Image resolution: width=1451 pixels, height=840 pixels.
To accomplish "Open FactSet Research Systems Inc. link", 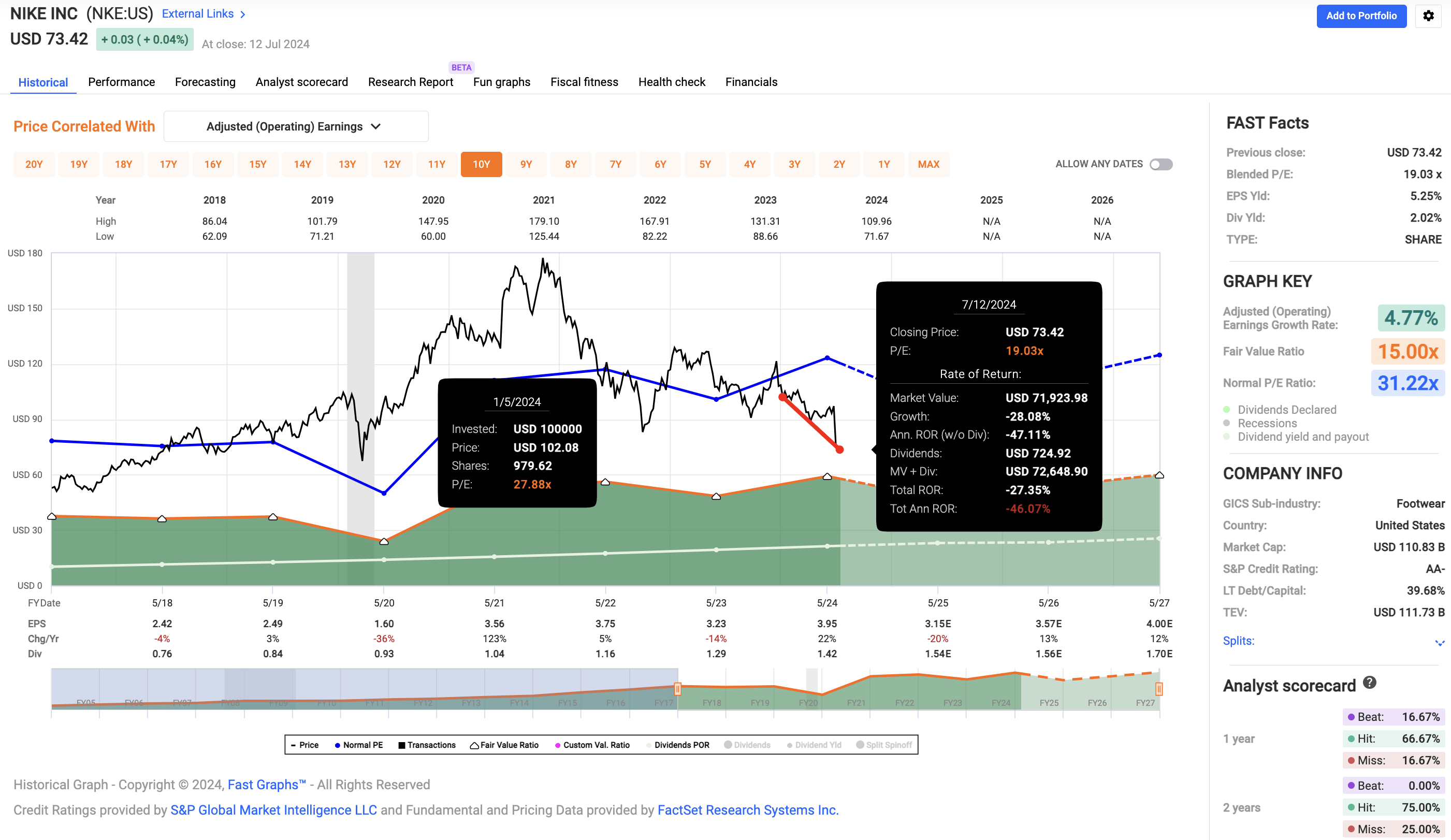I will 748,810.
